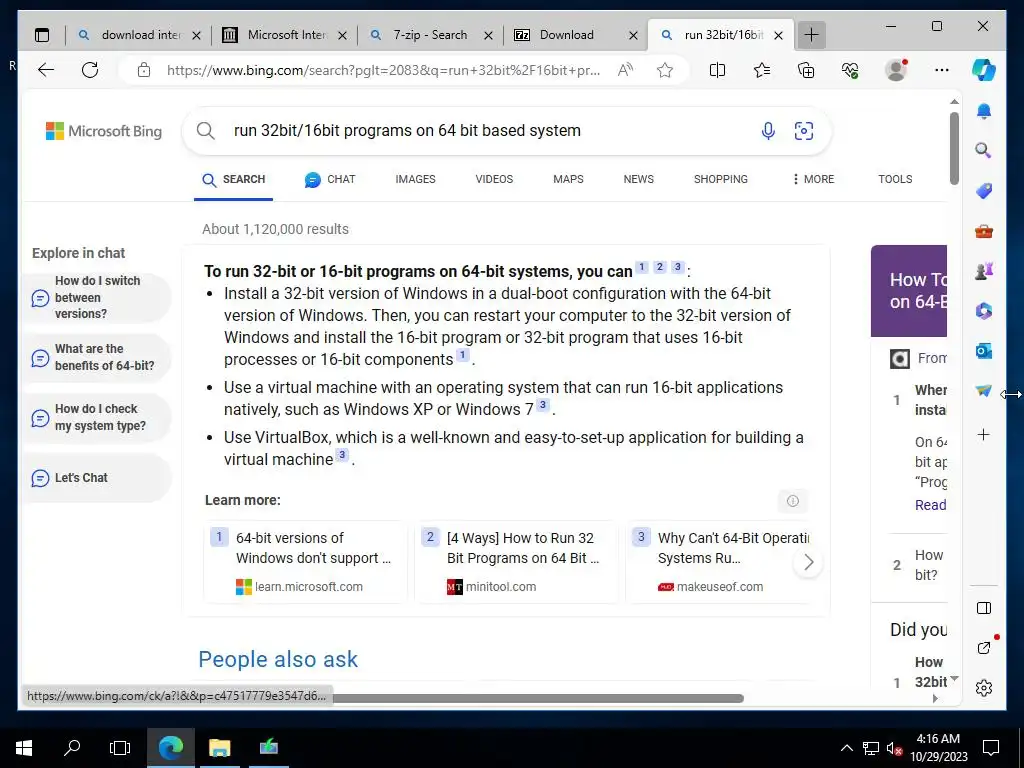The image size is (1024, 768).
Task: Open sidebar settings gear
Action: pyautogui.click(x=984, y=688)
